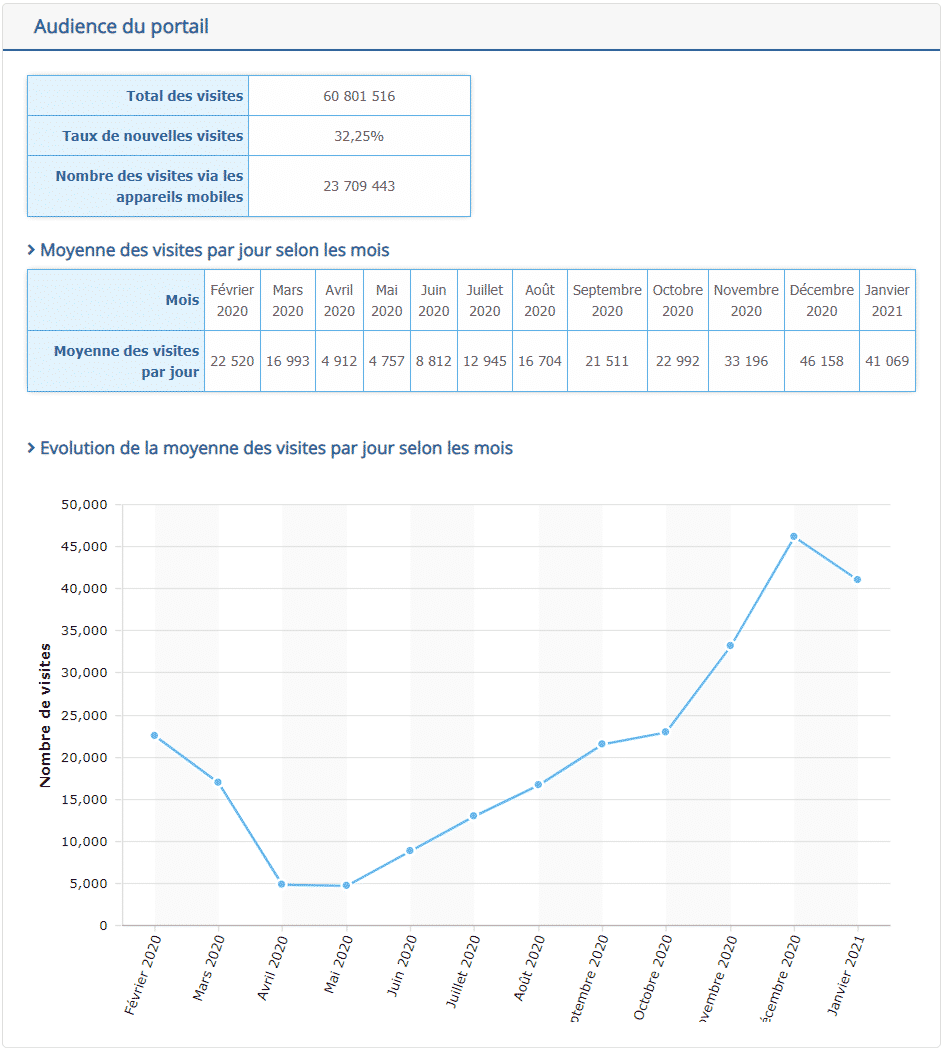Click the 'Juillet 2020' x-axis label

[463, 971]
